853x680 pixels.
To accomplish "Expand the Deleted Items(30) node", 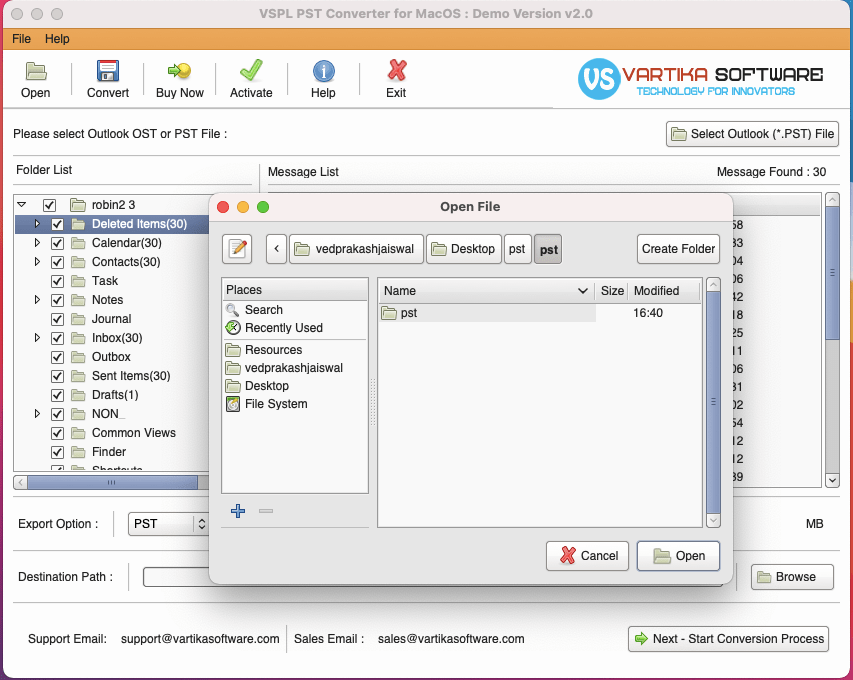I will [x=37, y=224].
